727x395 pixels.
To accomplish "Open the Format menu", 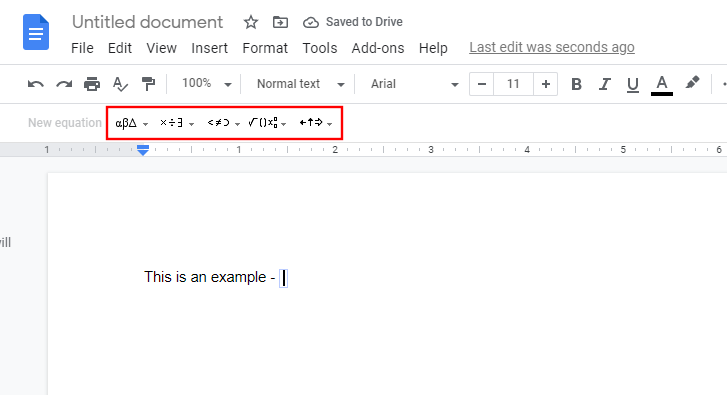I will point(265,48).
